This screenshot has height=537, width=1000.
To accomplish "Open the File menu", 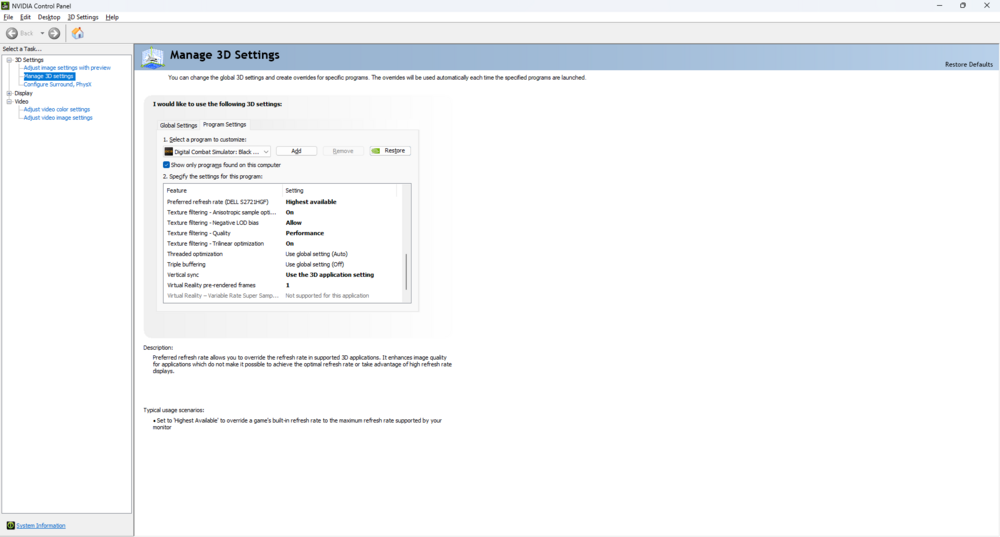I will 8,17.
